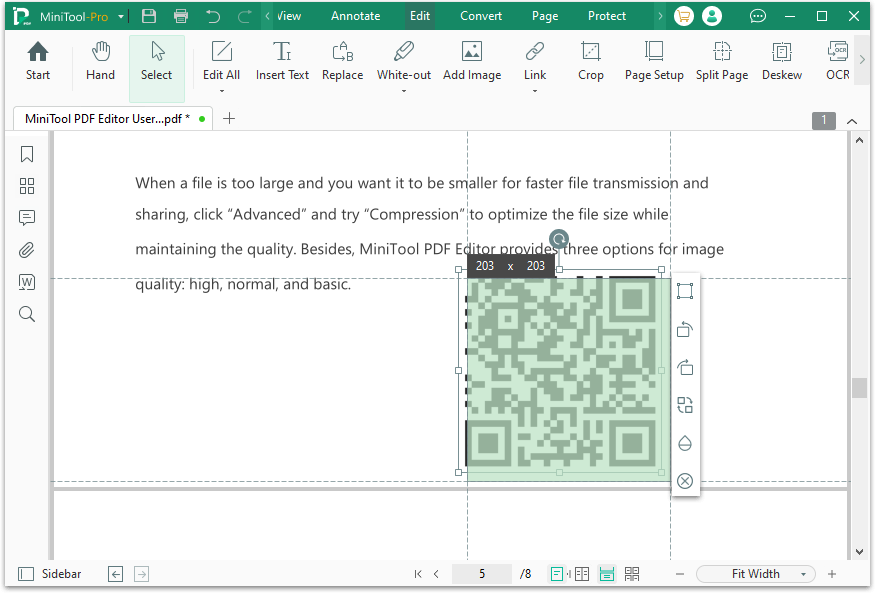The height and width of the screenshot is (593, 876).
Task: Switch to the Page tab
Action: point(545,16)
